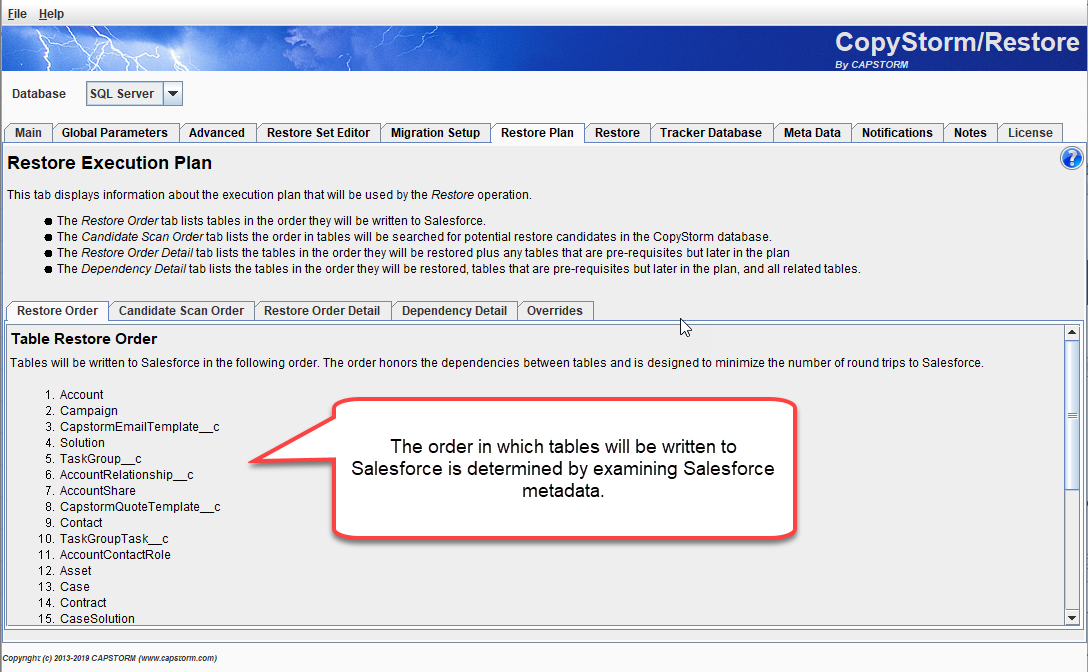Click the vertical scrollbar thumb of Table Restore Order
The width and height of the screenshot is (1088, 672).
pyautogui.click(x=1072, y=414)
